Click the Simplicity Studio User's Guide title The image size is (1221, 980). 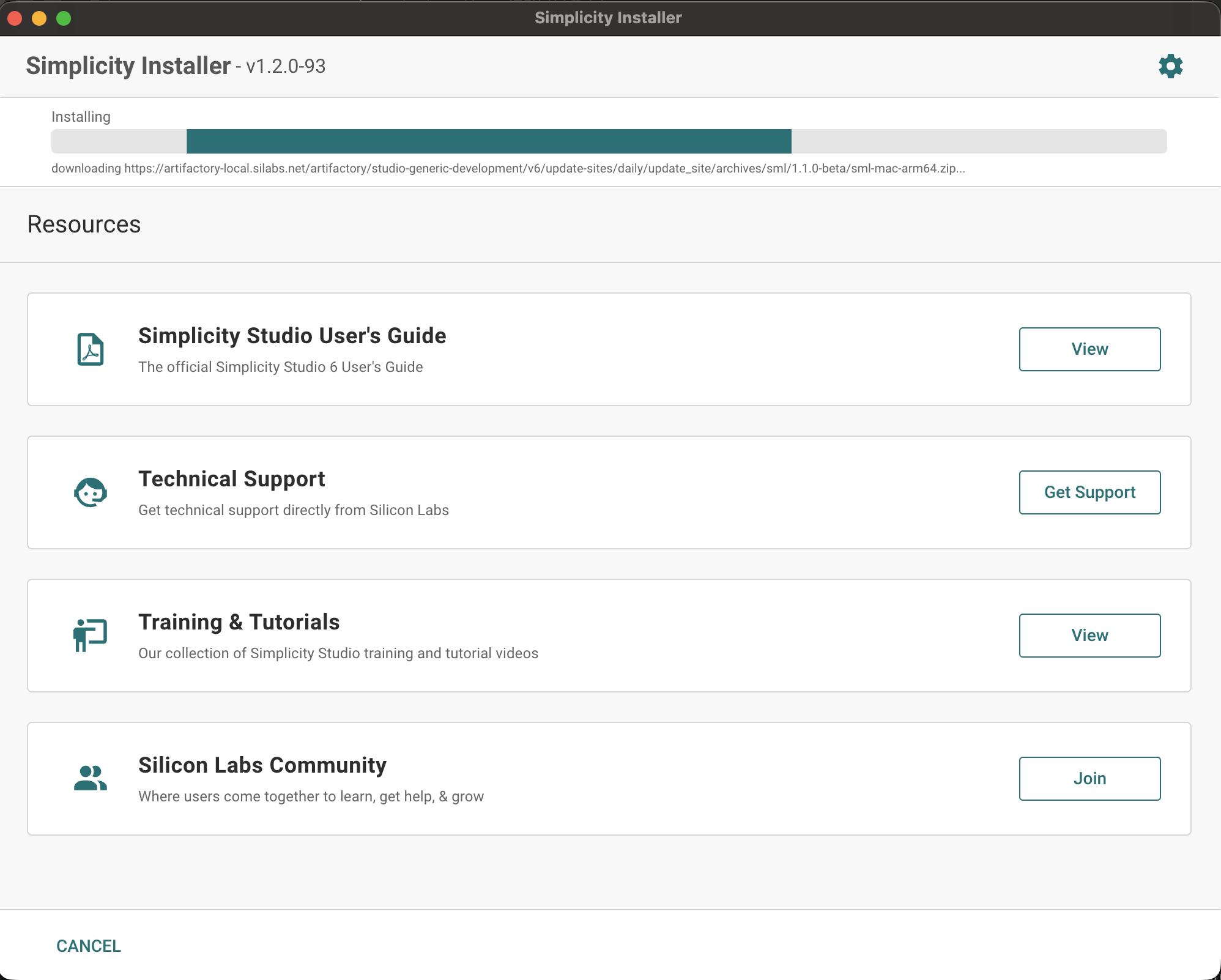click(292, 336)
